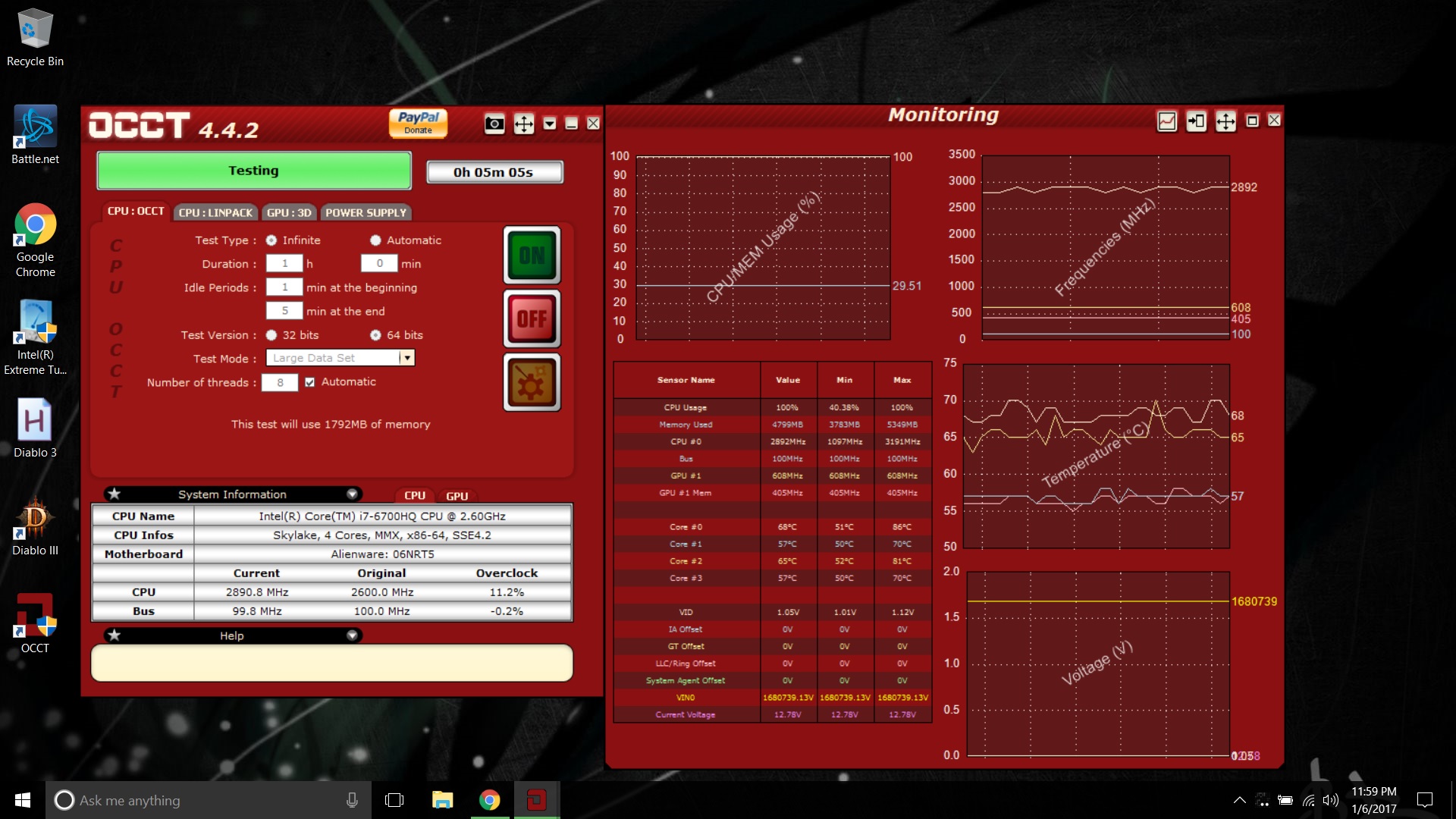Click the i7-6700HQ CPU Name value
Viewport: 1456px width, 819px height.
[382, 516]
